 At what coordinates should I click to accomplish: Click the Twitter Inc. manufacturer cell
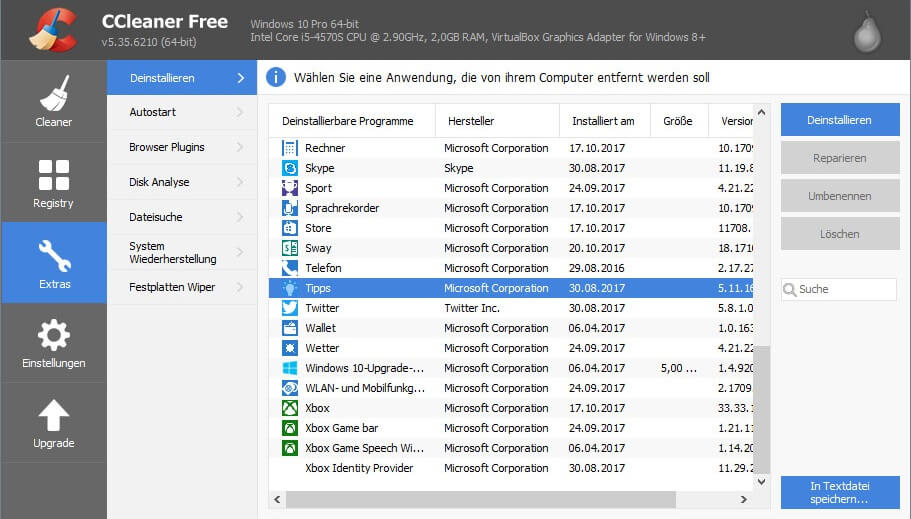point(472,308)
